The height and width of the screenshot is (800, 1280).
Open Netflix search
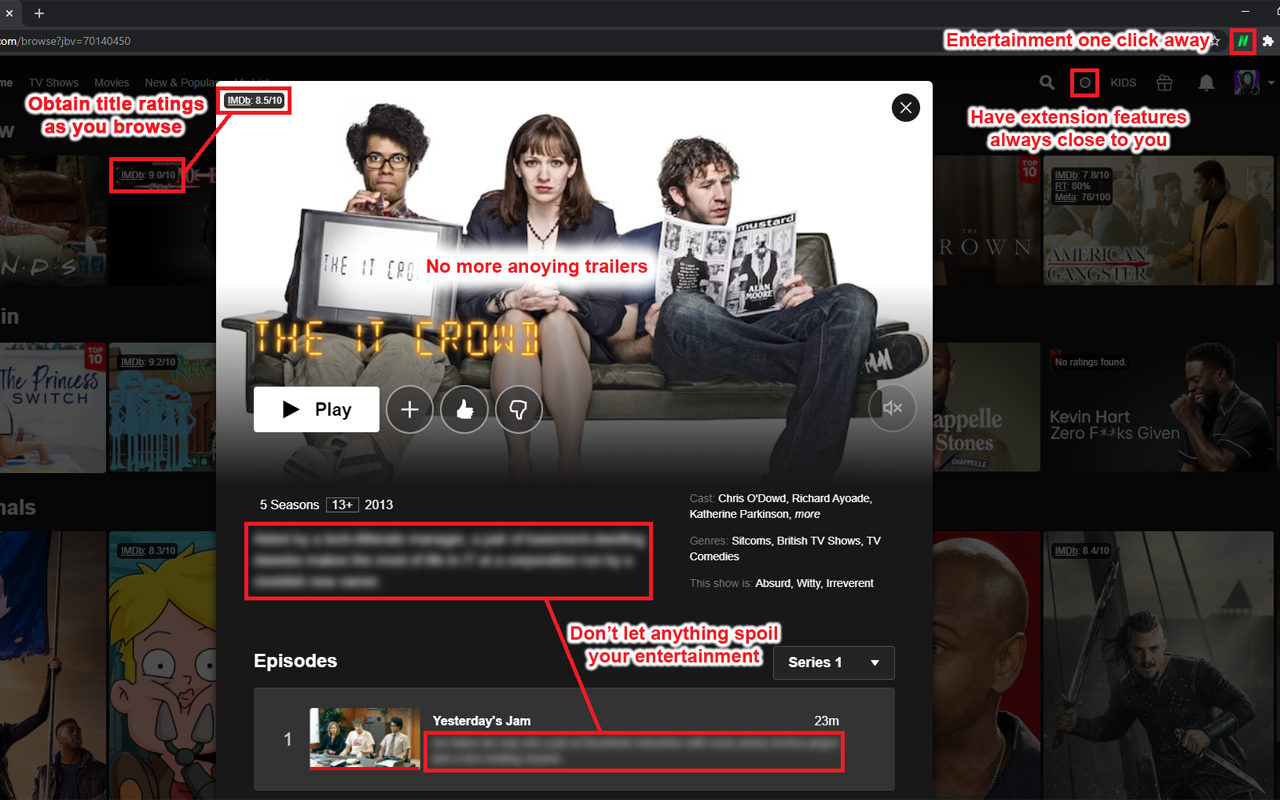(1046, 82)
